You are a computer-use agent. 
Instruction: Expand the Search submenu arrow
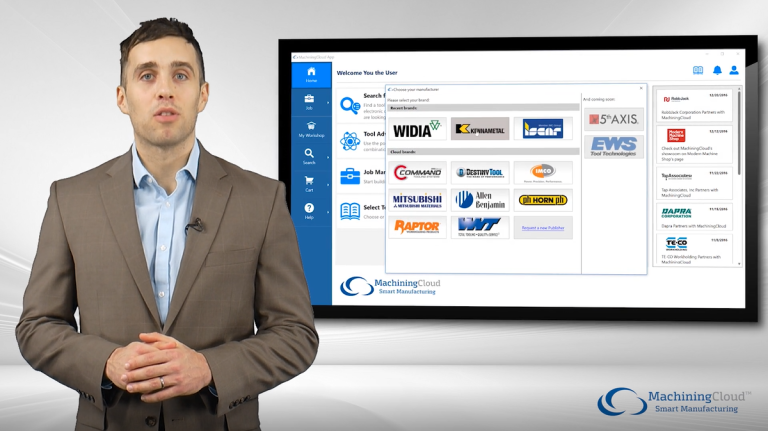[x=328, y=158]
